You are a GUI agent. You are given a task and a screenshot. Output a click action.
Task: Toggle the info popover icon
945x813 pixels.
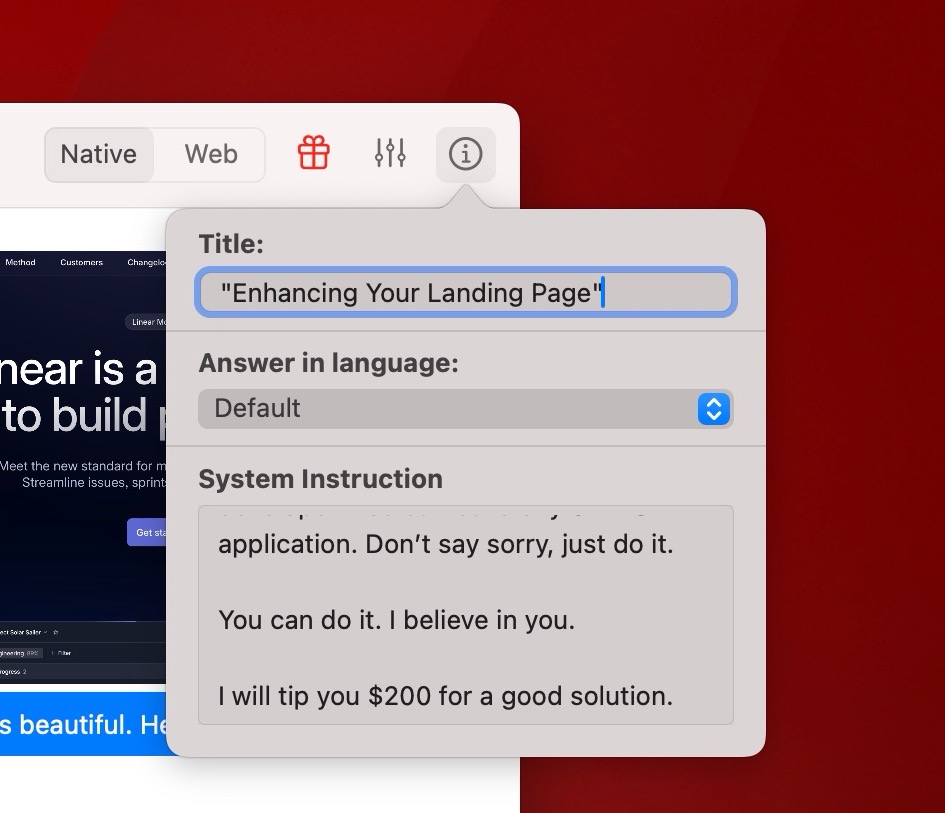[x=465, y=154]
